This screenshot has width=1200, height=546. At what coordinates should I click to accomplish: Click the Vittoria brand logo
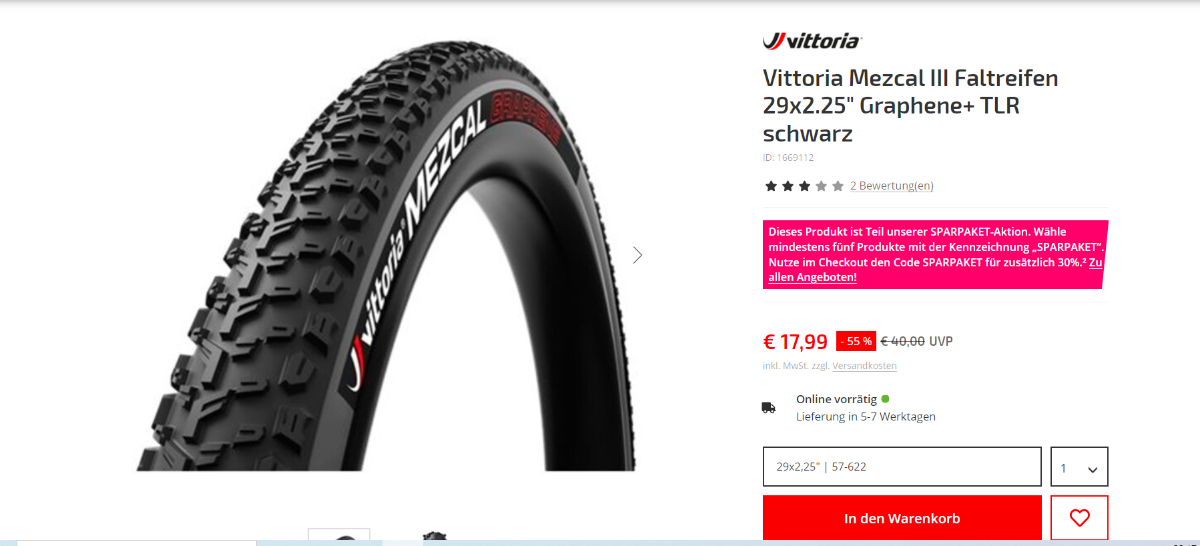[812, 40]
